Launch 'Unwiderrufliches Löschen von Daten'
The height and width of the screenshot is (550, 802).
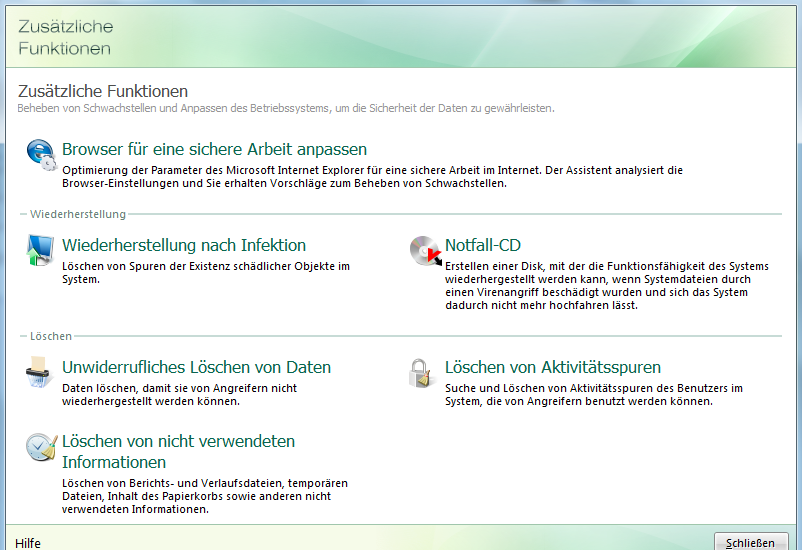[x=196, y=367]
